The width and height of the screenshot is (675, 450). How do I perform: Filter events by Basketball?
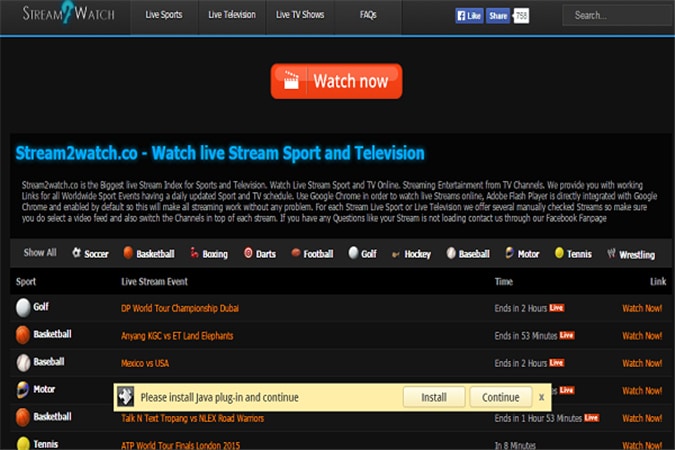pyautogui.click(x=149, y=253)
